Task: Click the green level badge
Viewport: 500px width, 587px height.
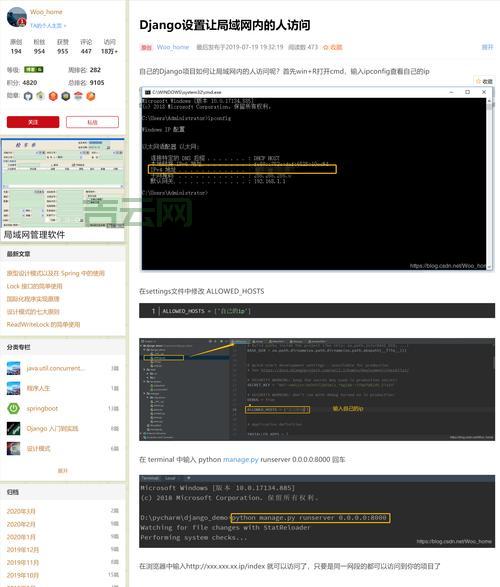Action: tap(34, 70)
